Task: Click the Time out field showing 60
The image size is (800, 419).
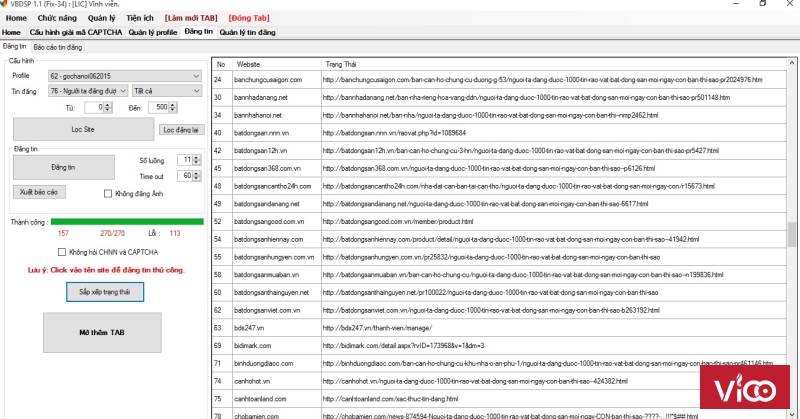Action: coord(185,176)
